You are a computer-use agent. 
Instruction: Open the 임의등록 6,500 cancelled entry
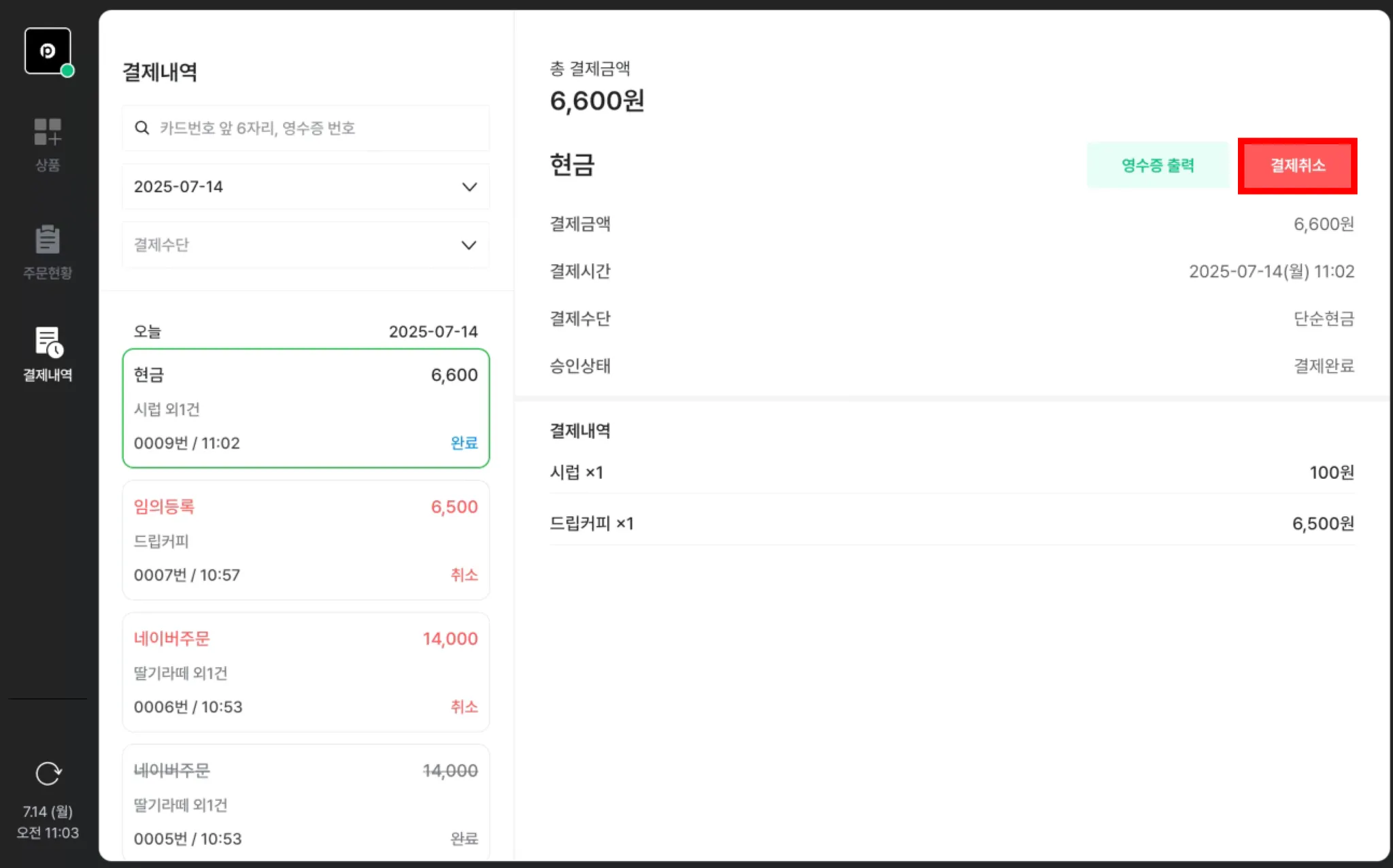coord(305,540)
